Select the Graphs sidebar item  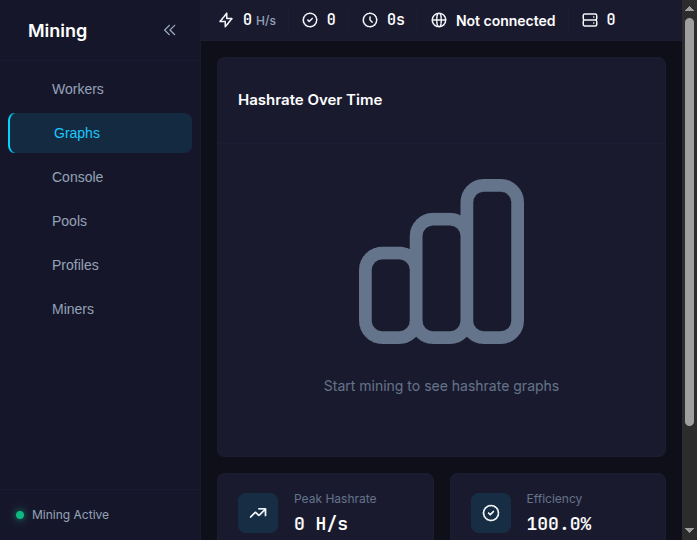tap(77, 133)
